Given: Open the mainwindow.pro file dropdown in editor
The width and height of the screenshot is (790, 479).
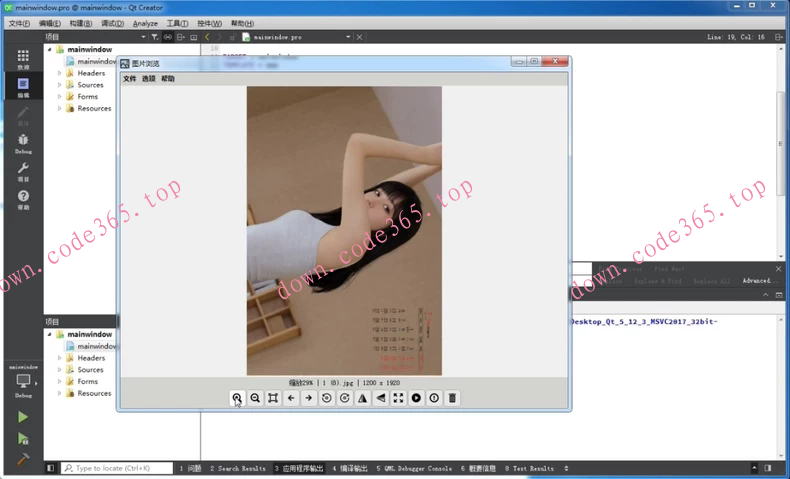Looking at the screenshot, I should [x=348, y=37].
